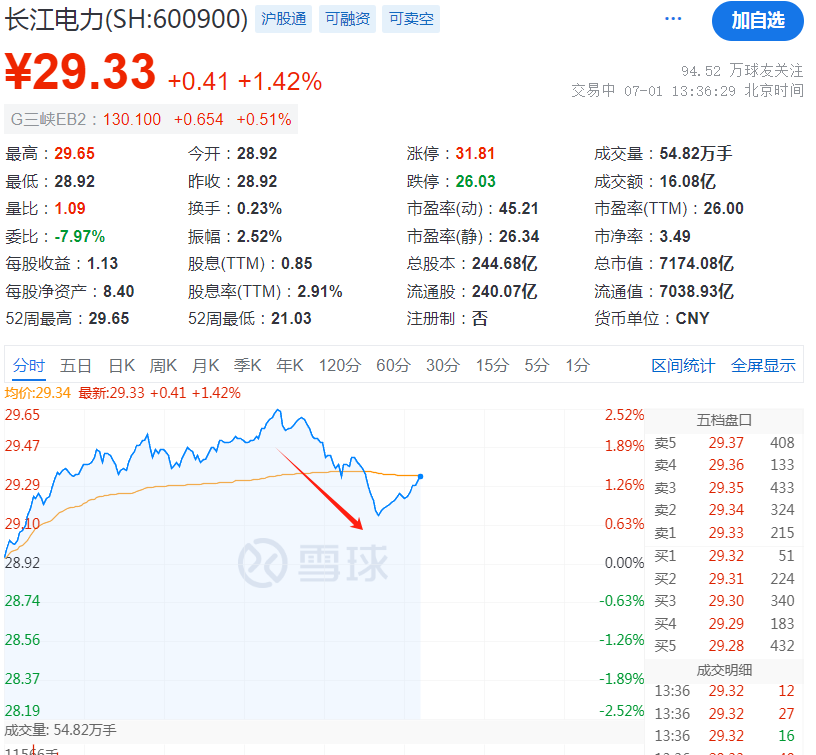Click the 五档盘口 panel header
Viewport: 816px width, 755px height.
tap(724, 420)
